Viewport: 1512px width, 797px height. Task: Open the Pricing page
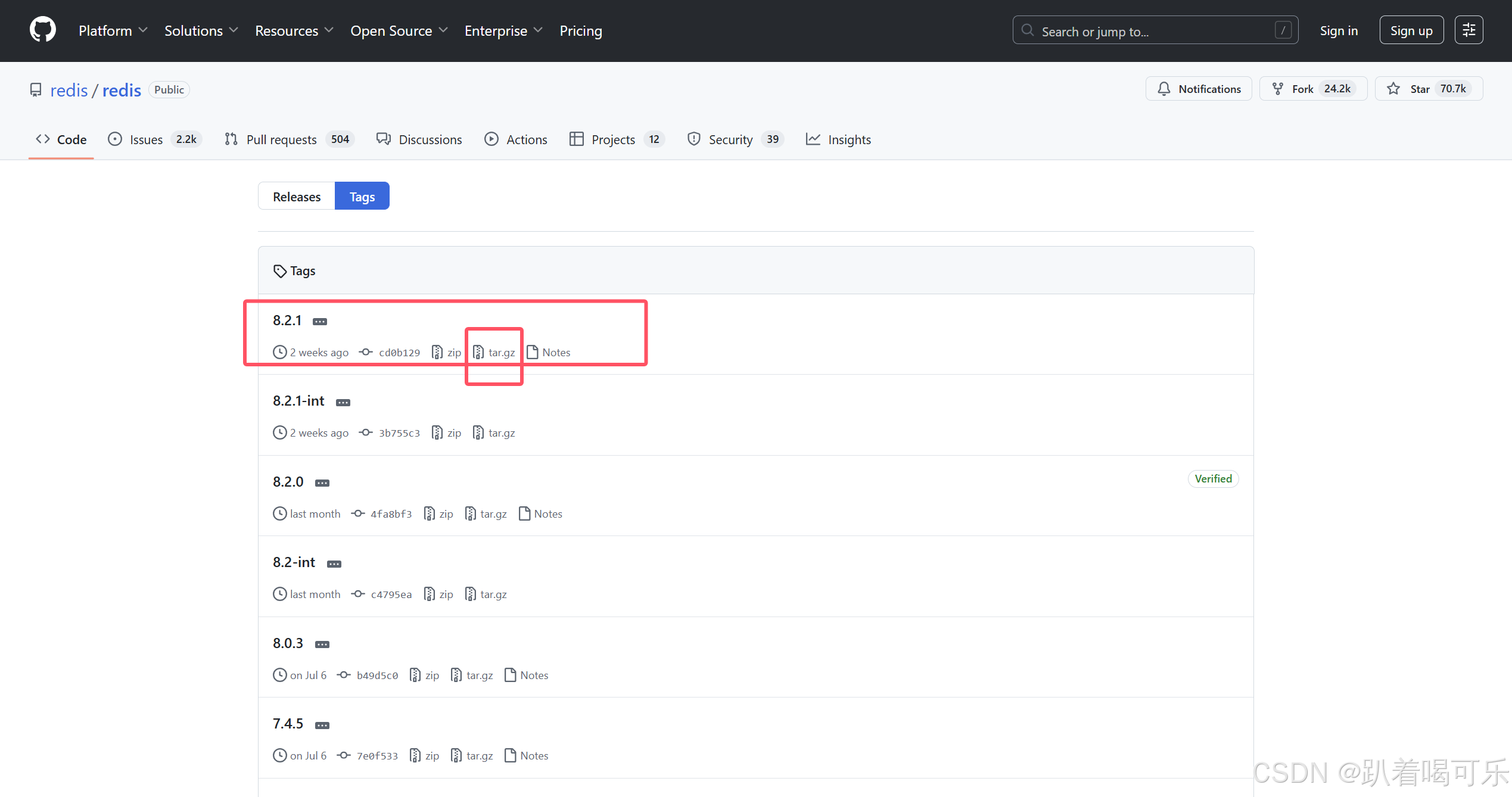[581, 31]
